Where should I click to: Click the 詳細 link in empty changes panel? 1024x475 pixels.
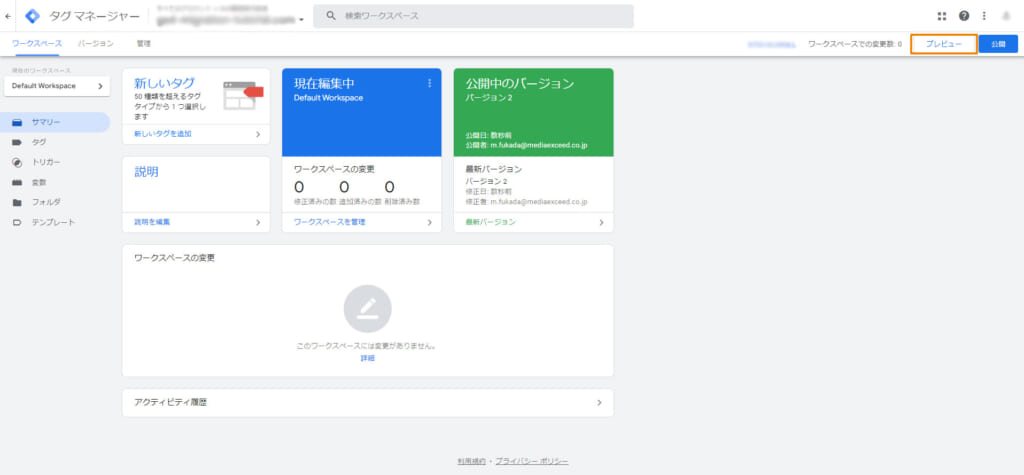368,358
